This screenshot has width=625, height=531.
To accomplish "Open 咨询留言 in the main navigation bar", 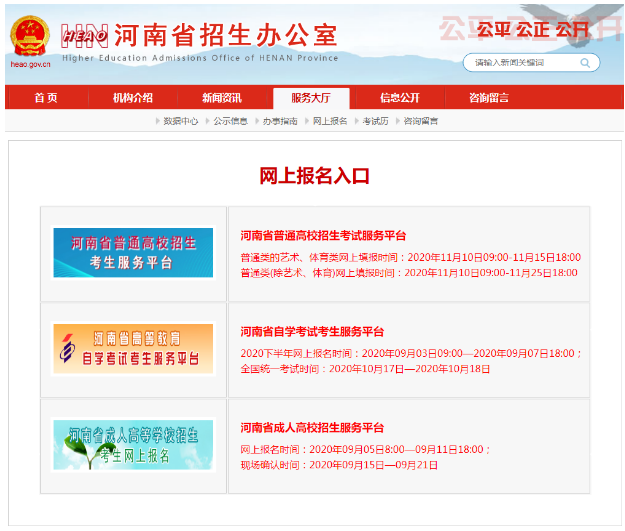I will coord(488,98).
